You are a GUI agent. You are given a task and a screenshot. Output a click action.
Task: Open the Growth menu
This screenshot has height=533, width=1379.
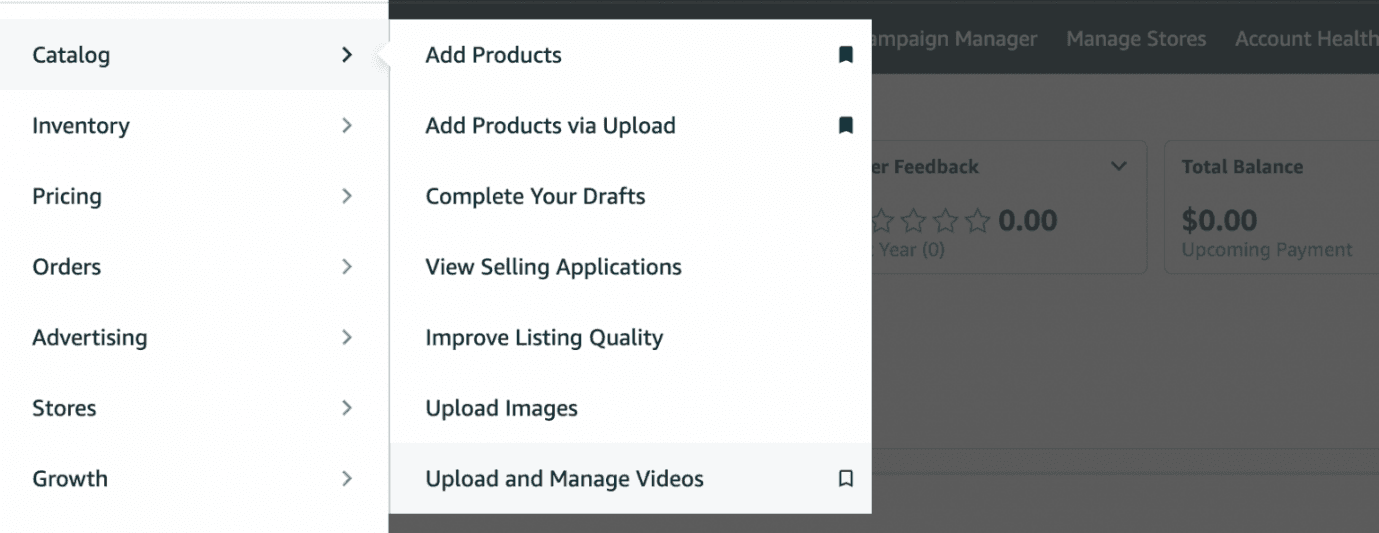194,479
